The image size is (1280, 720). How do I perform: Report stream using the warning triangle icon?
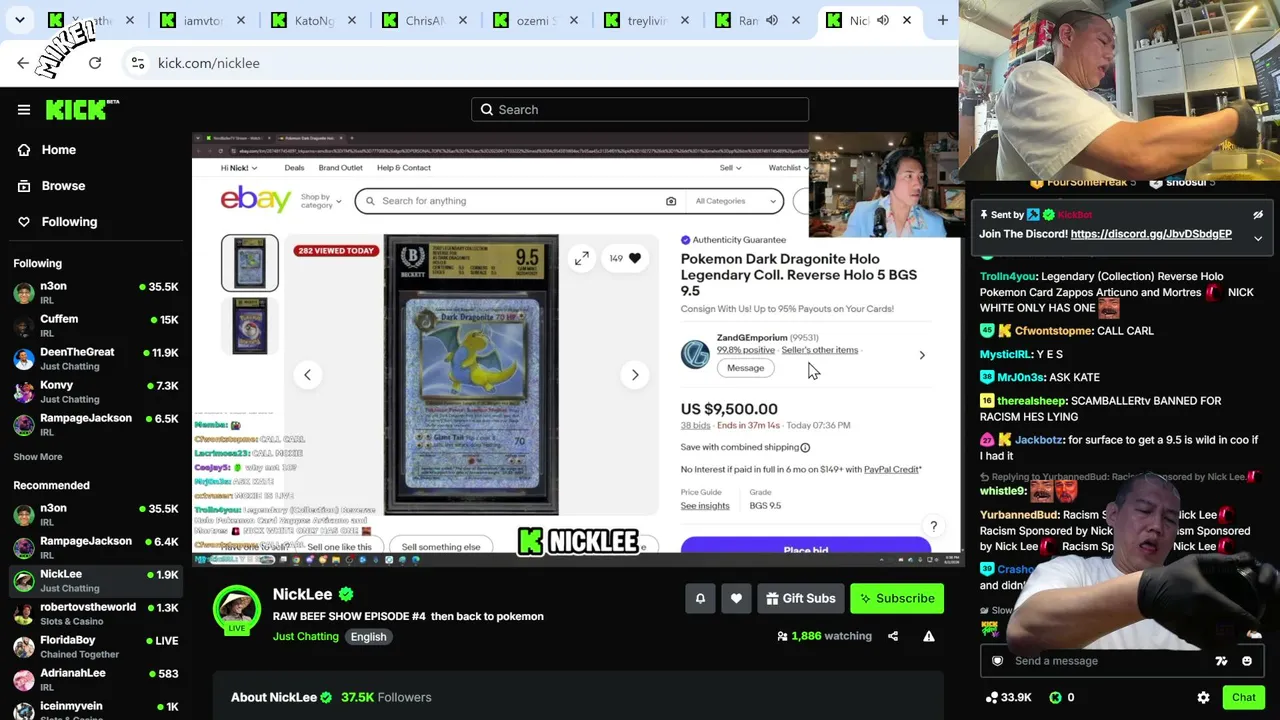[929, 636]
